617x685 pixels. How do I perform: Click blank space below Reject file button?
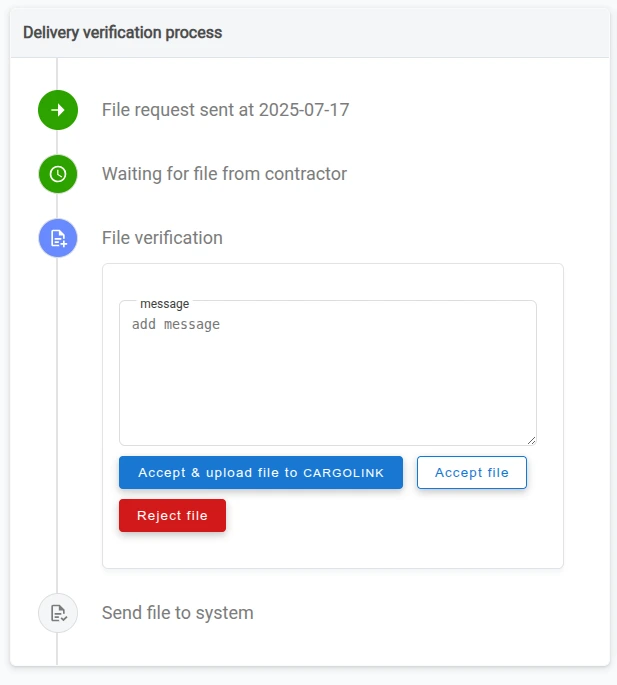(332, 550)
